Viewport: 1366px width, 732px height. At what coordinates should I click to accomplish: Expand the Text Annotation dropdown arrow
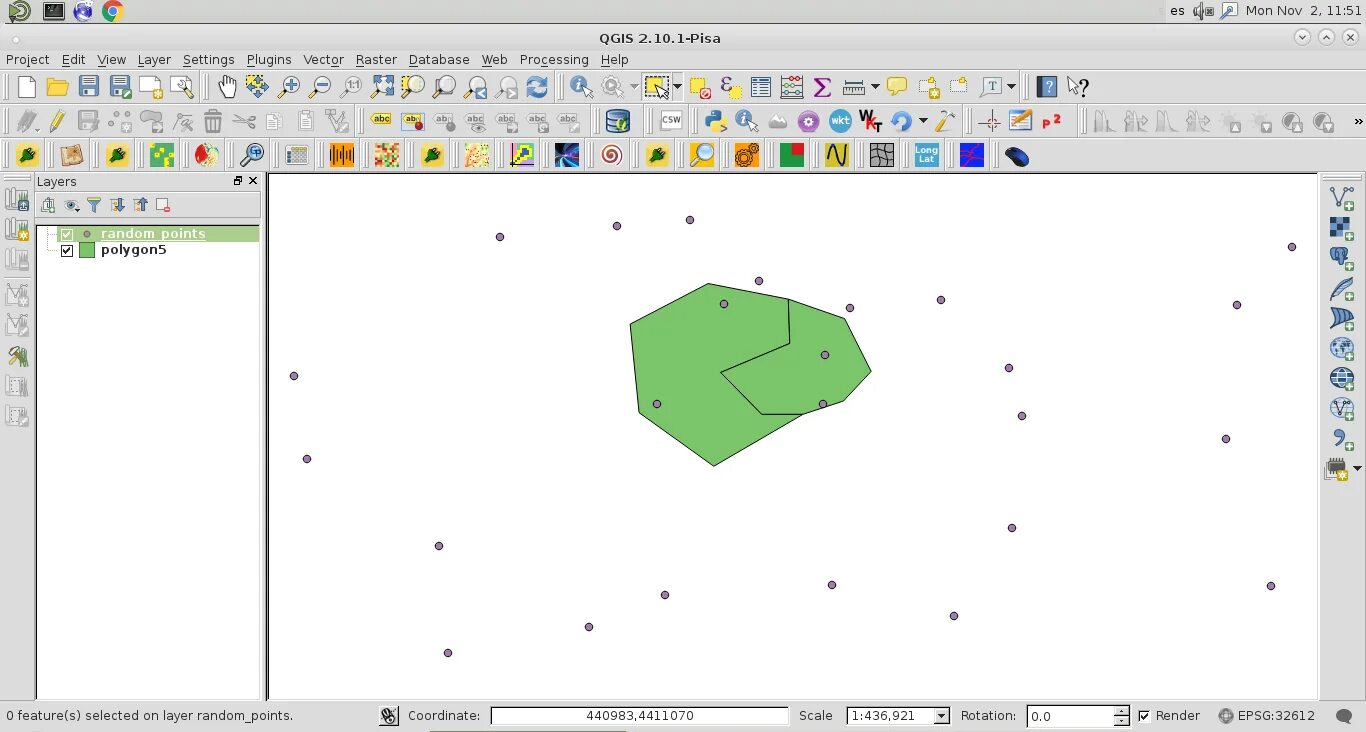click(1012, 87)
